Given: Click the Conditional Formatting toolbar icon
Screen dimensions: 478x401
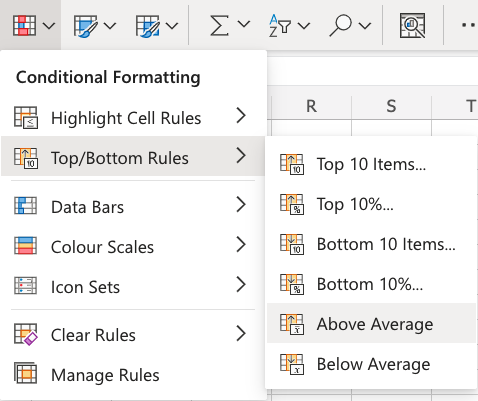Looking at the screenshot, I should [x=24, y=25].
